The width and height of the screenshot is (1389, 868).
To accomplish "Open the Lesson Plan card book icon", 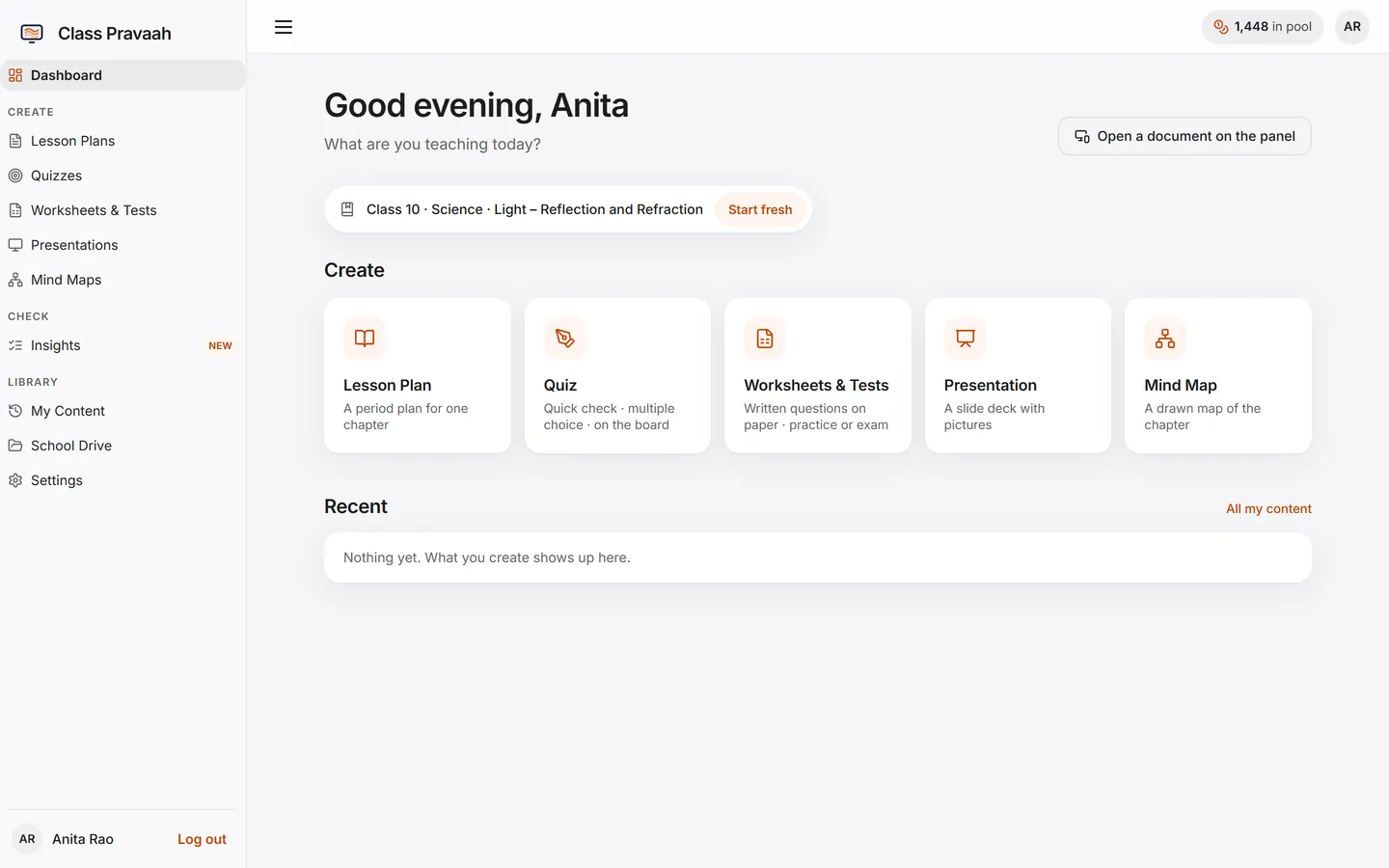I will click(365, 339).
